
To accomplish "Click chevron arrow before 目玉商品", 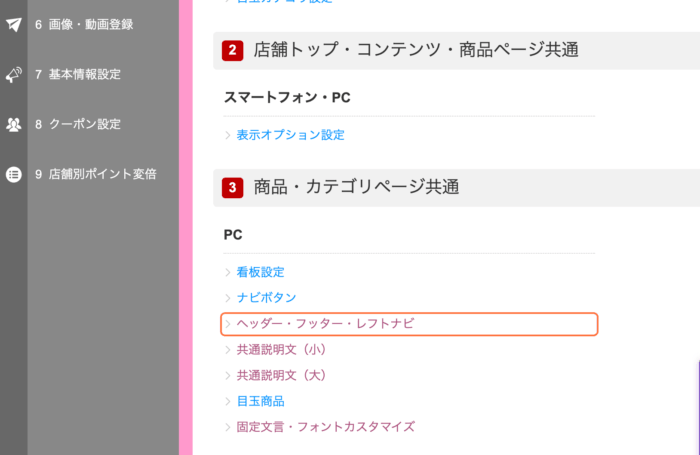I will pos(228,401).
